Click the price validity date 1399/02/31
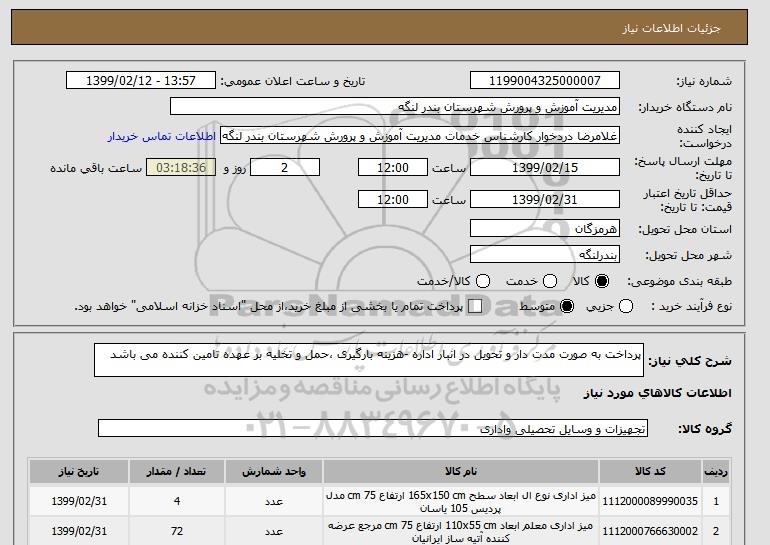This screenshot has height=545, width=770. click(x=545, y=199)
